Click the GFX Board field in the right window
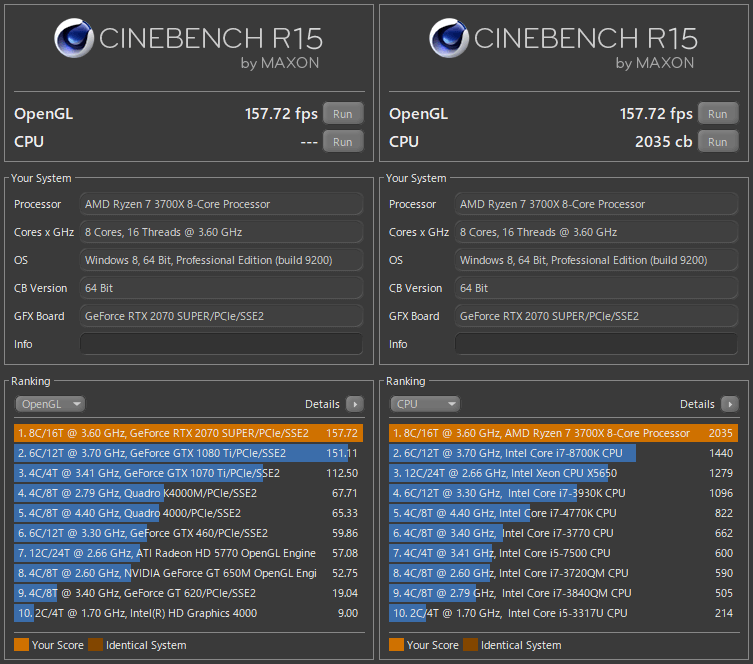 point(596,316)
